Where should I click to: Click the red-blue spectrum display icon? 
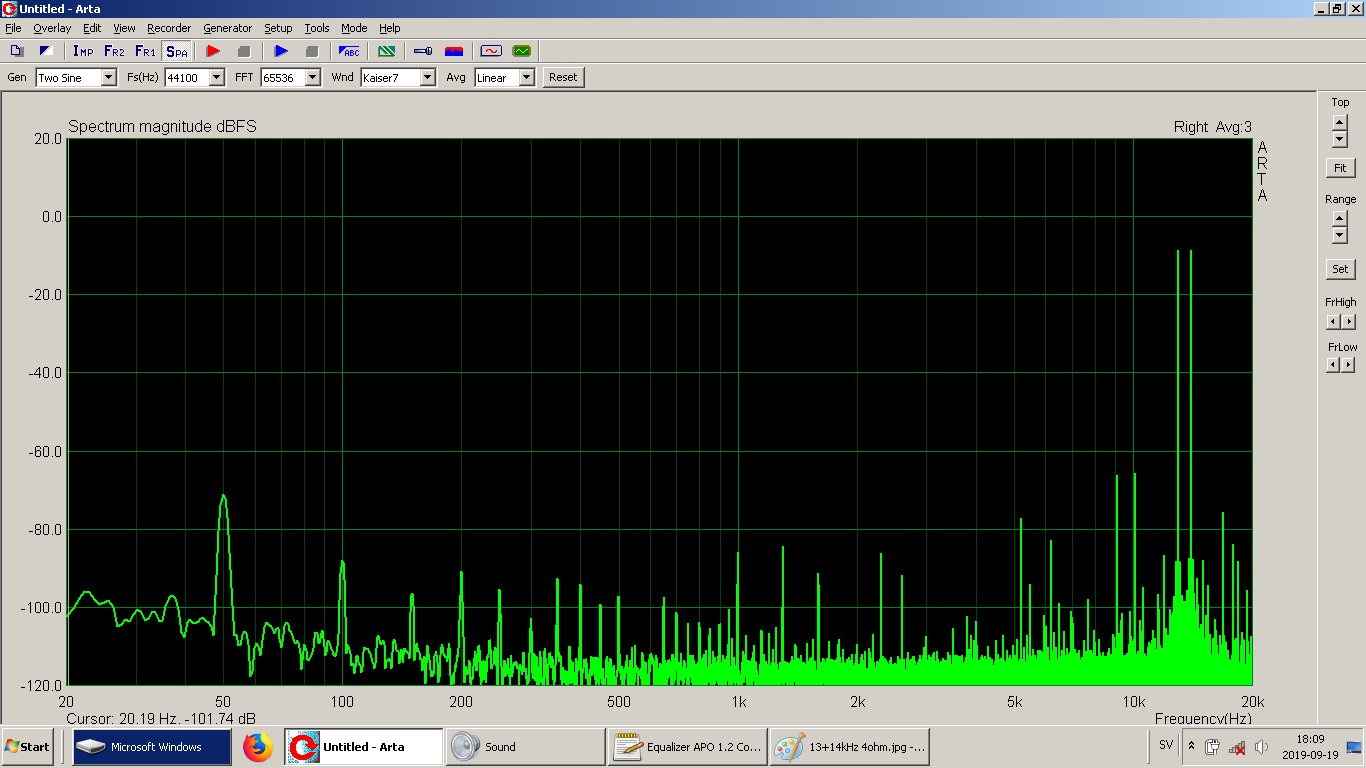[454, 51]
